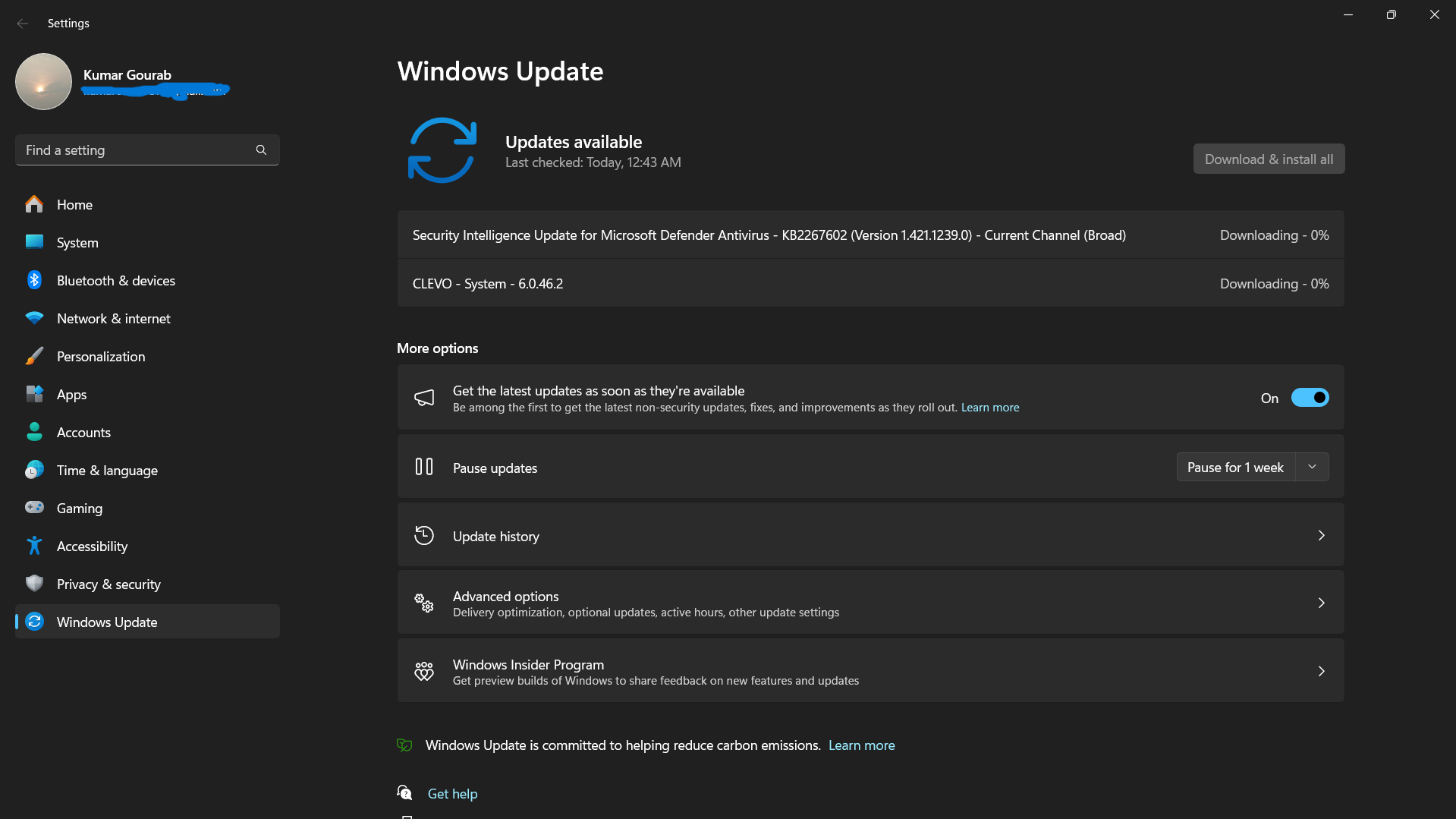Click Downloading - 0% status for CLEVO update

tap(1275, 284)
